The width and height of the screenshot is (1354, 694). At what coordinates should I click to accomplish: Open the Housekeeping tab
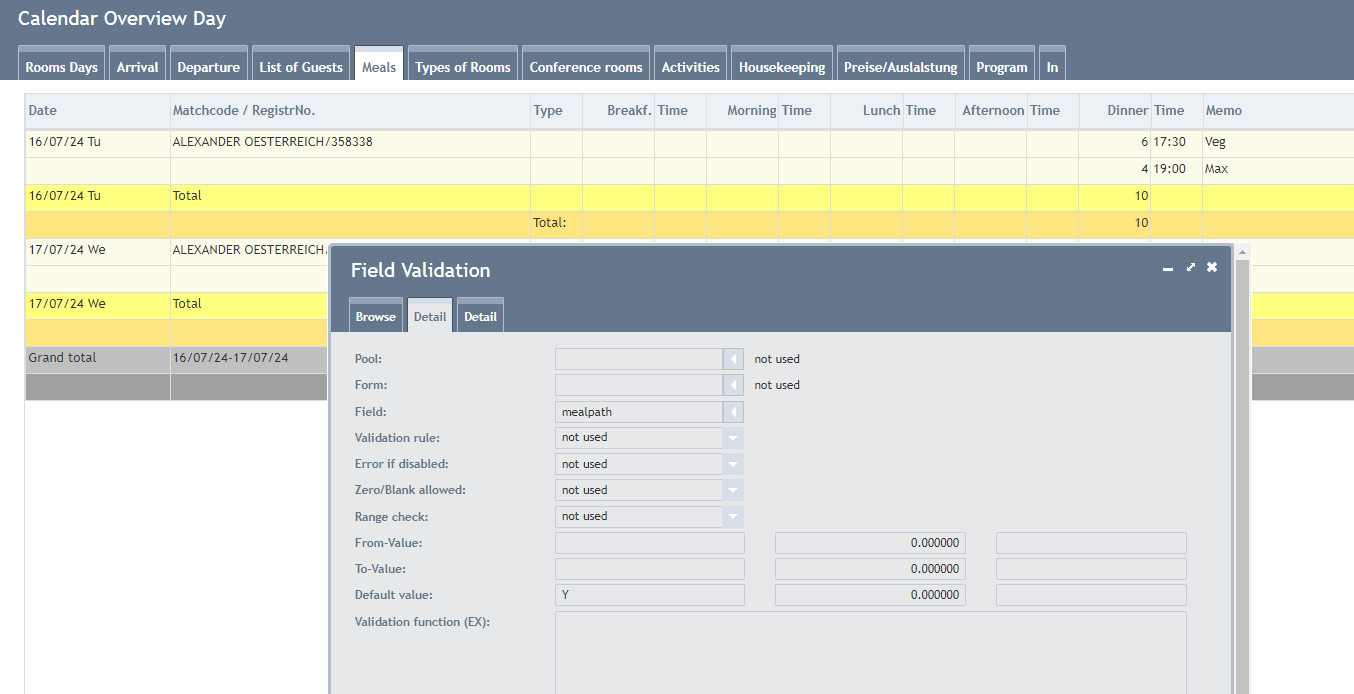[782, 64]
